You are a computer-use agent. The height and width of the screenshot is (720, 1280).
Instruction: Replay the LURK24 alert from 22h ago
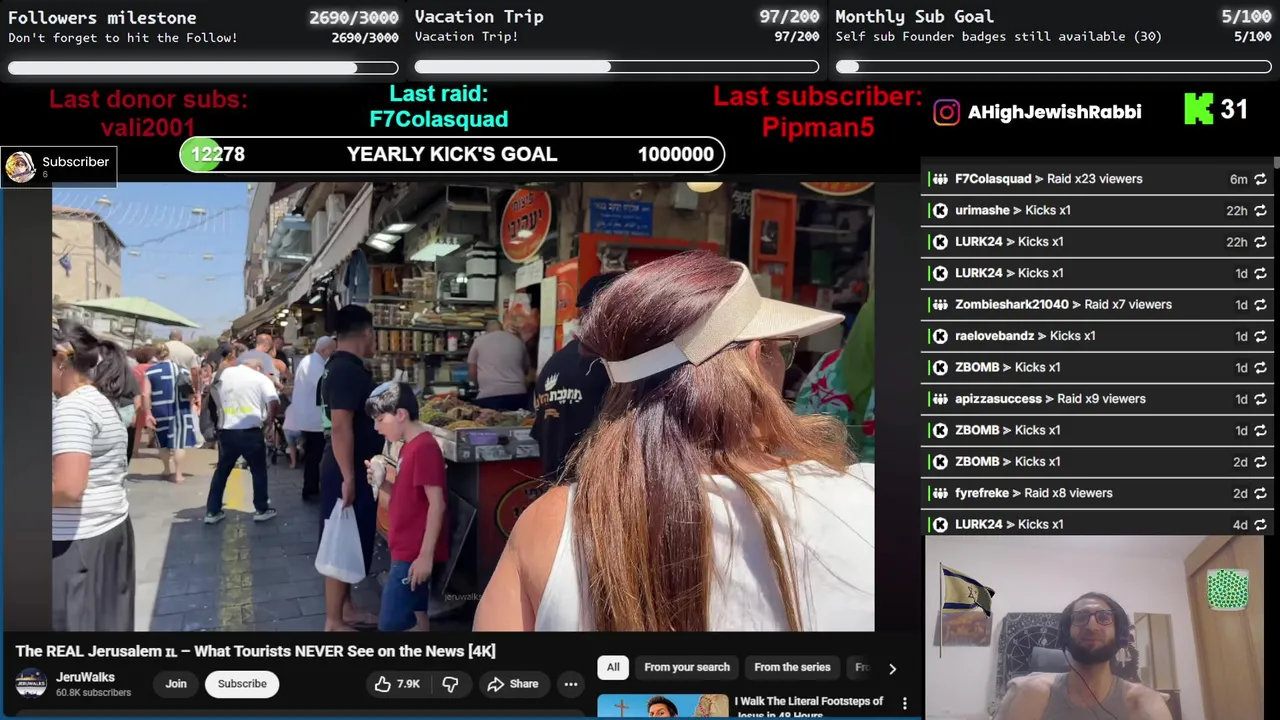pos(1260,242)
